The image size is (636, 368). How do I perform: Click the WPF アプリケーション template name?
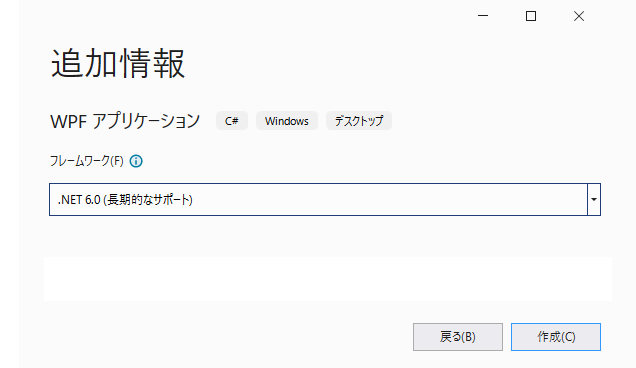pos(125,121)
